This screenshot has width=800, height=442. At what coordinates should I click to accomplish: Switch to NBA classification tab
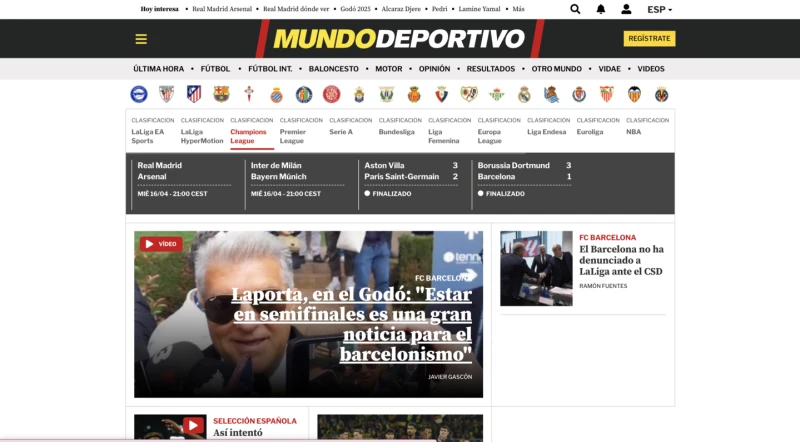click(x=647, y=127)
